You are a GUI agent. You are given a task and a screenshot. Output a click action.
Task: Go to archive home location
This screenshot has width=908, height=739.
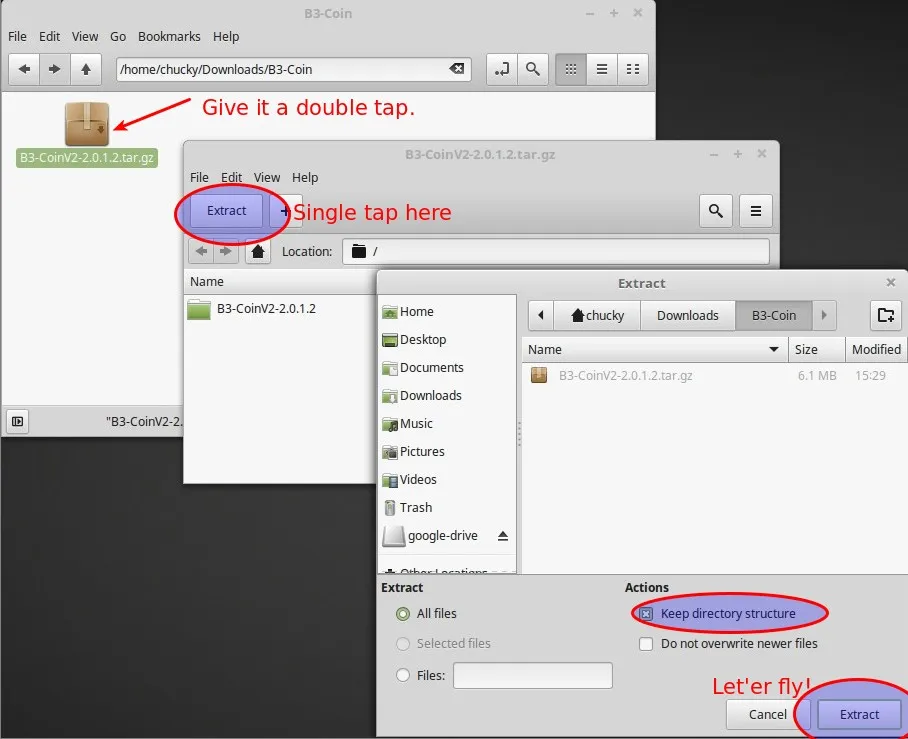tap(258, 251)
